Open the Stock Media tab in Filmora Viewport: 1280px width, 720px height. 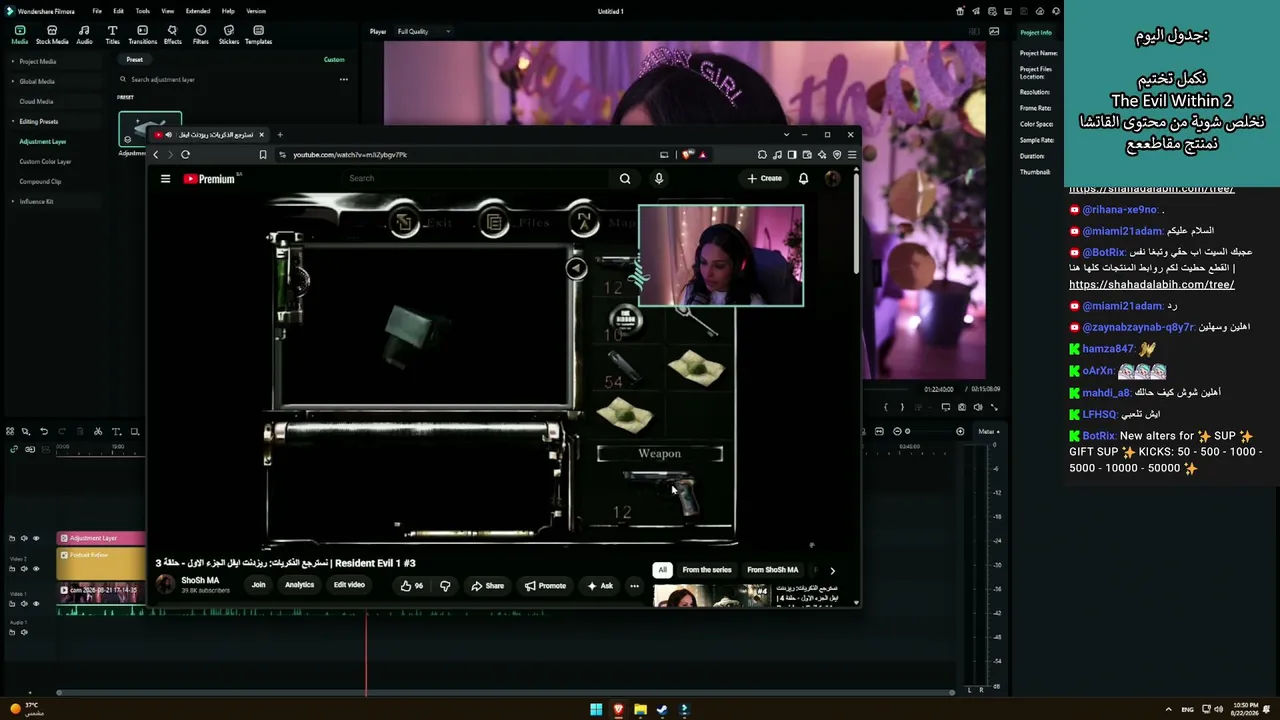pos(52,35)
